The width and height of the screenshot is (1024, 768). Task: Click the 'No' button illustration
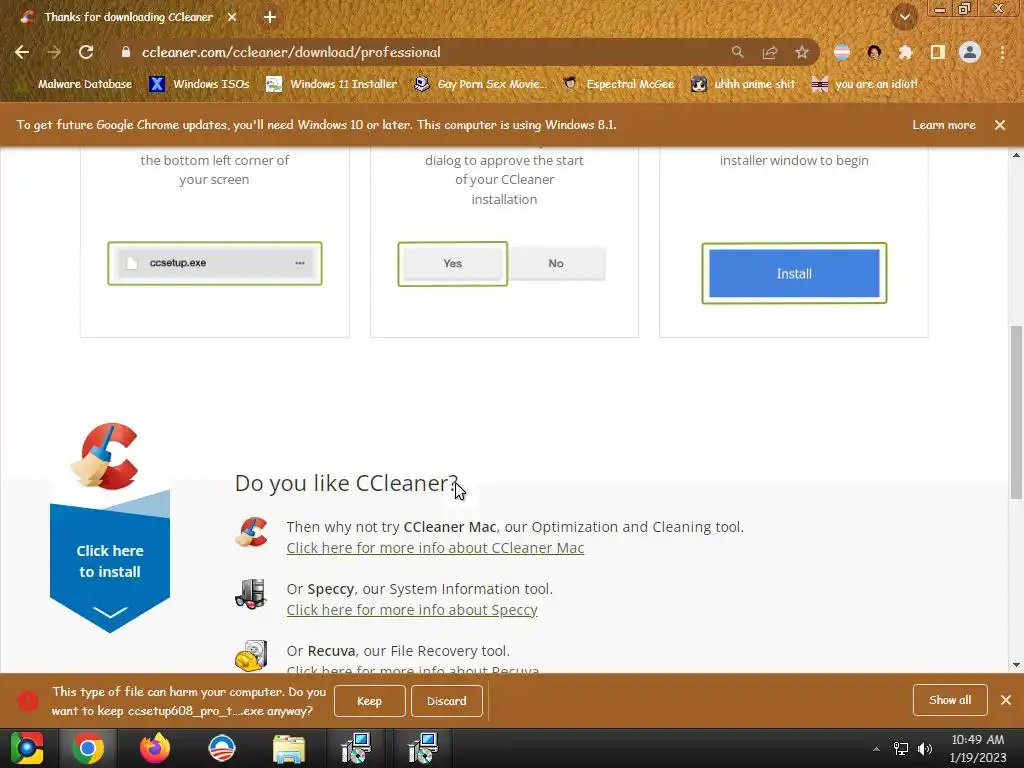pos(556,263)
